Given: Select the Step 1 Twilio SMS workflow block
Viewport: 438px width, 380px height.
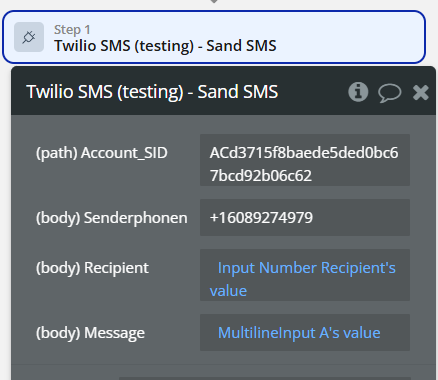Looking at the screenshot, I should point(214,37).
